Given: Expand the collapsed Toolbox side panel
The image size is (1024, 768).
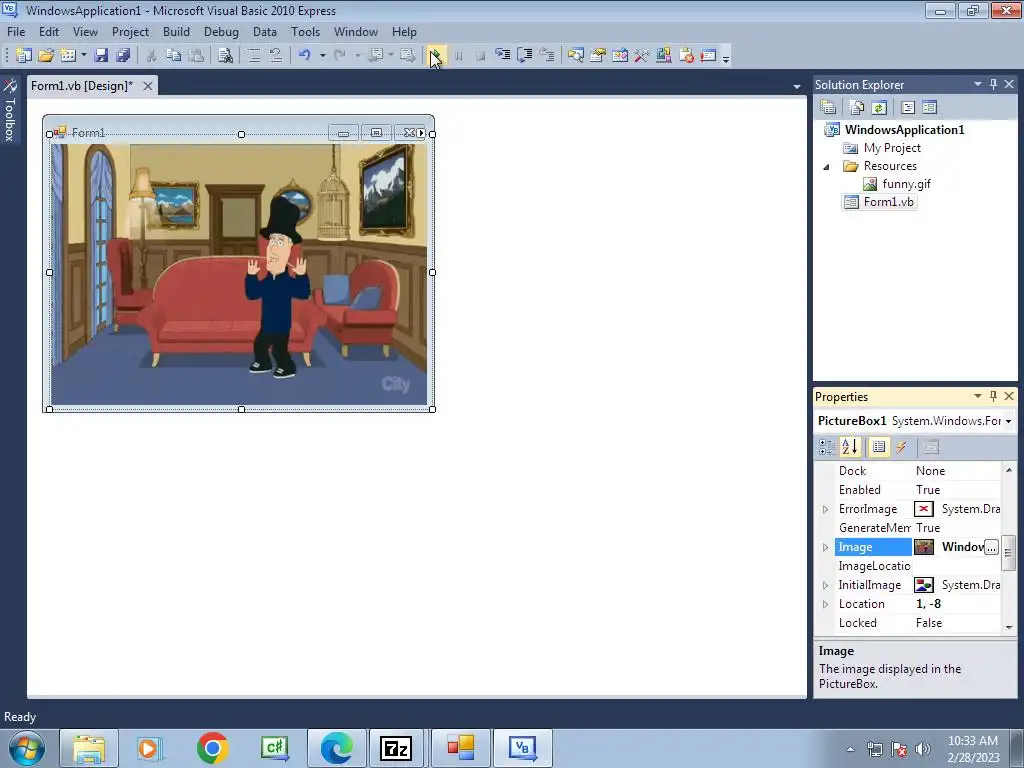Looking at the screenshot, I should [10, 110].
